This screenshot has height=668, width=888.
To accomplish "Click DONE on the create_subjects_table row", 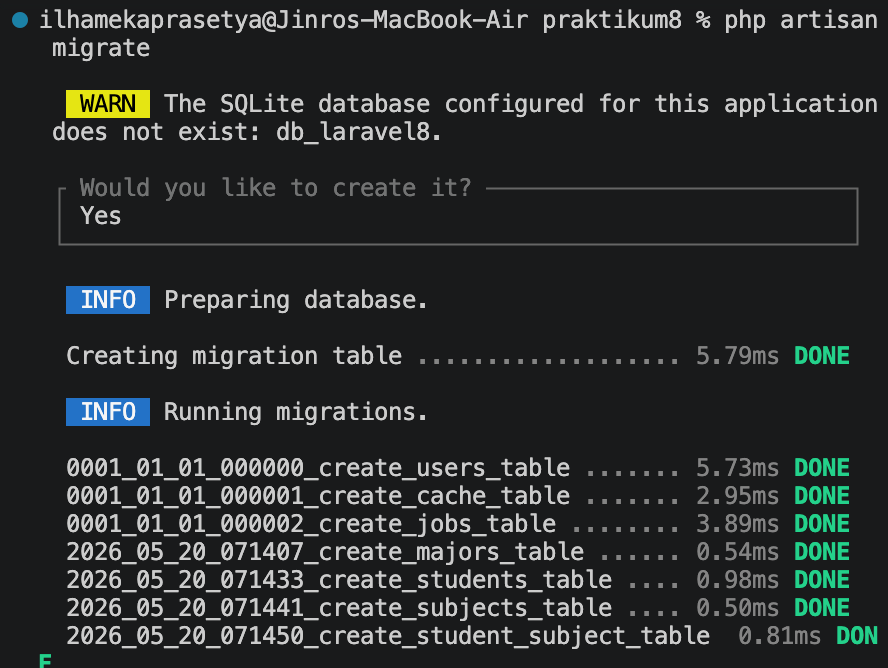I will (822, 608).
